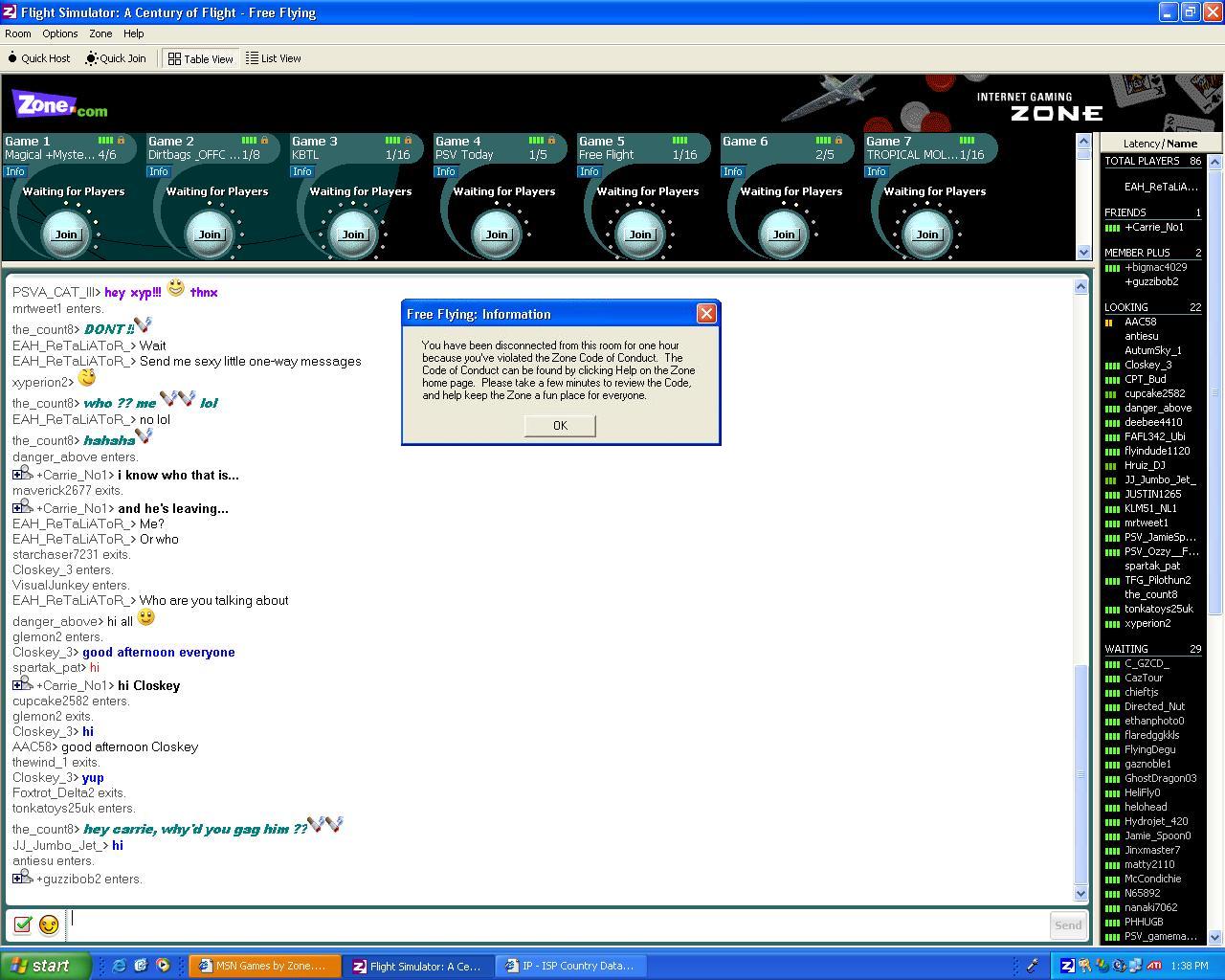Open Info for Game 6
This screenshot has width=1225, height=980.
point(733,172)
